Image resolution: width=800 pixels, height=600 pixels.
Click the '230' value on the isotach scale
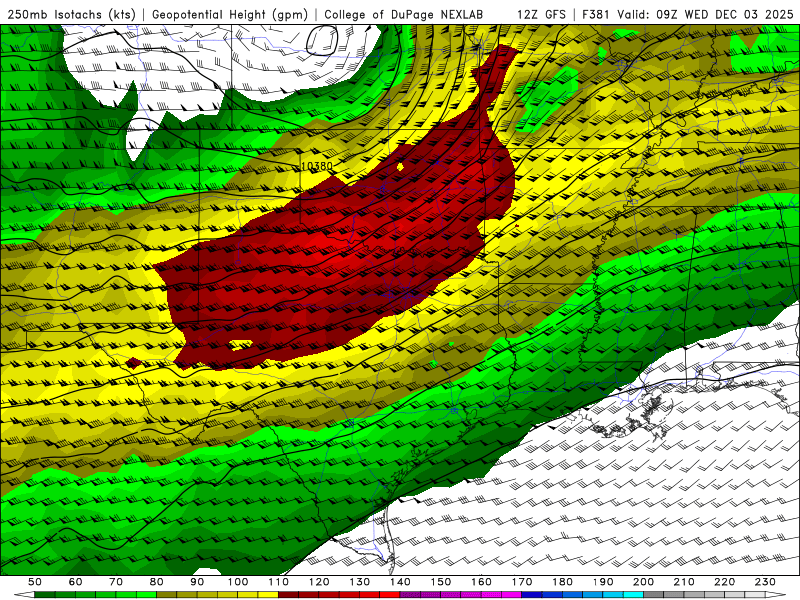click(x=765, y=582)
